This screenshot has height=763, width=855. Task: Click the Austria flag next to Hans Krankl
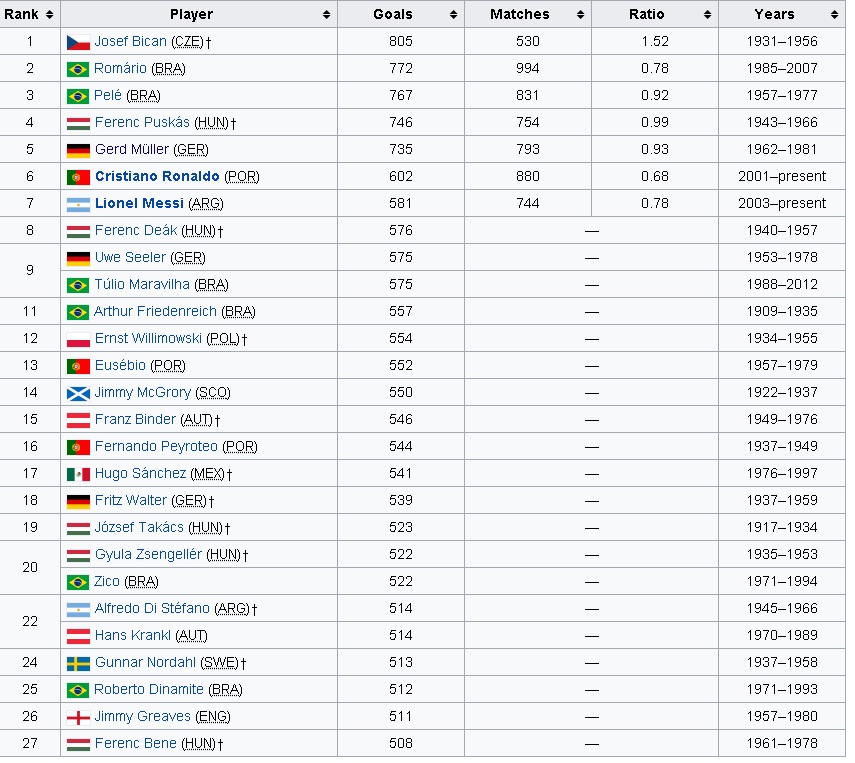coord(78,636)
